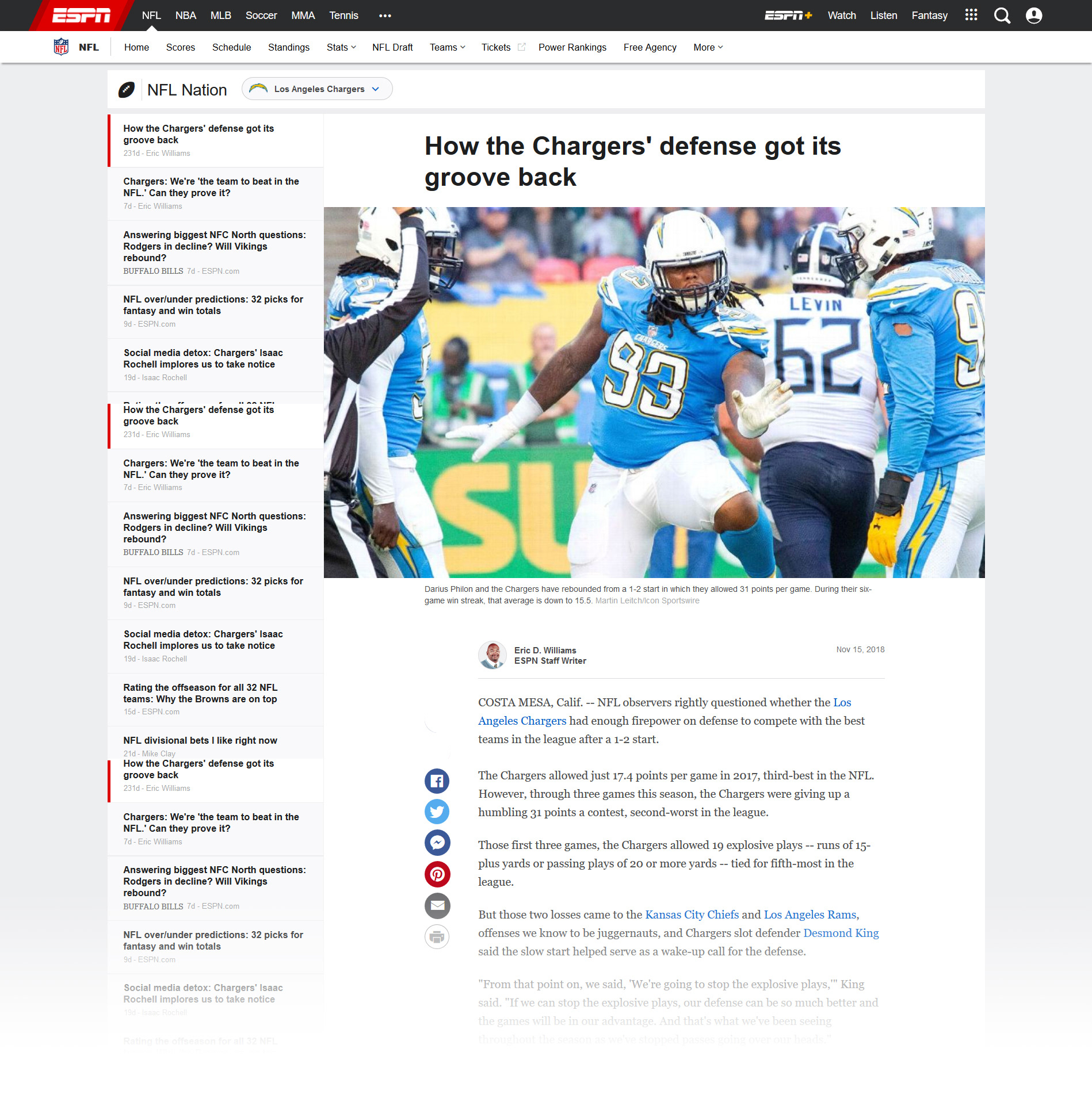Print the article
This screenshot has height=1098, width=1092.
pyautogui.click(x=437, y=937)
